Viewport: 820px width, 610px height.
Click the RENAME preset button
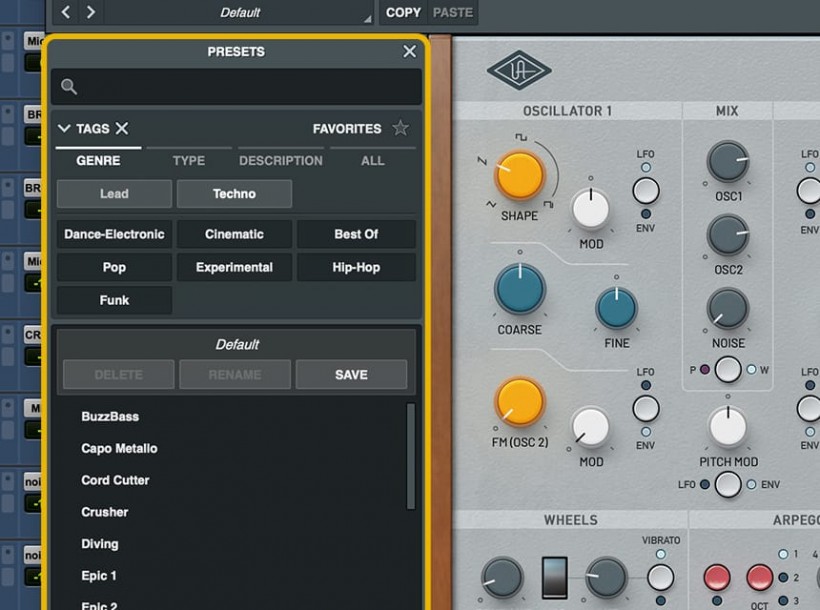(x=235, y=375)
